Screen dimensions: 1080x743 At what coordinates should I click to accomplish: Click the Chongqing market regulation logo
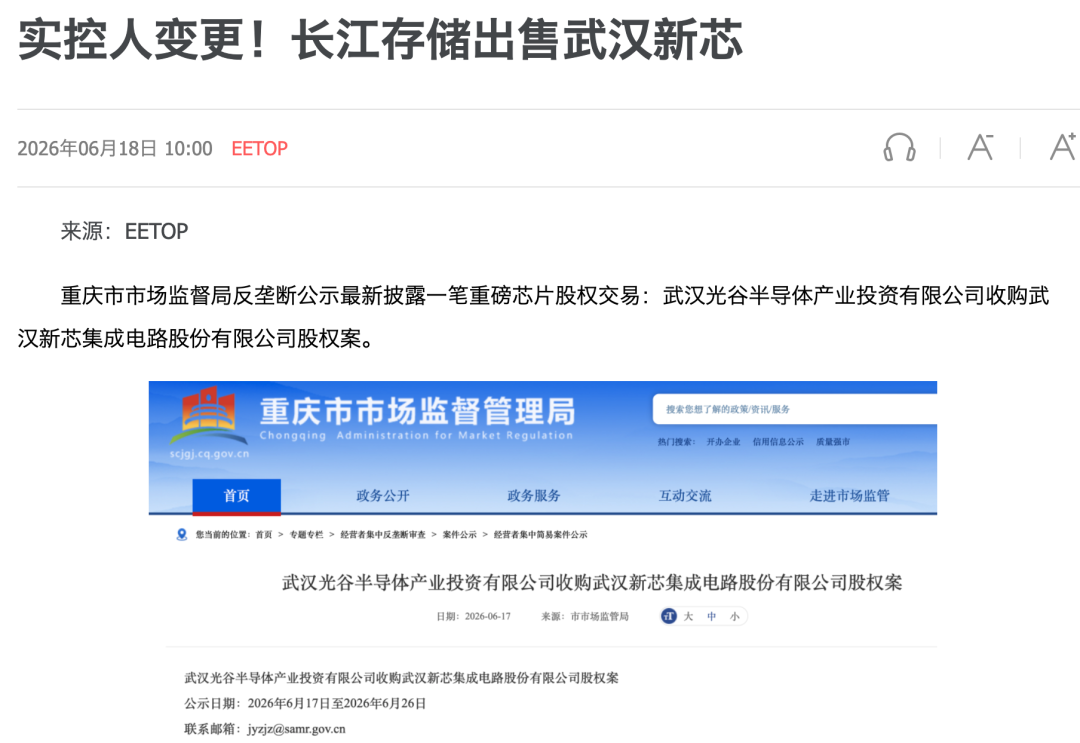pyautogui.click(x=209, y=416)
